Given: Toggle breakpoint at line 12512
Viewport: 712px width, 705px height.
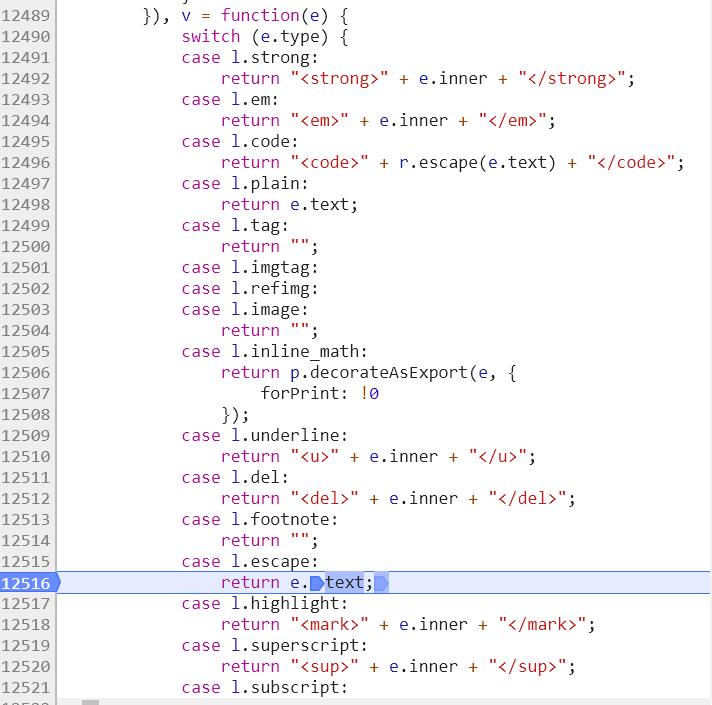Looking at the screenshot, I should pyautogui.click(x=26, y=498).
